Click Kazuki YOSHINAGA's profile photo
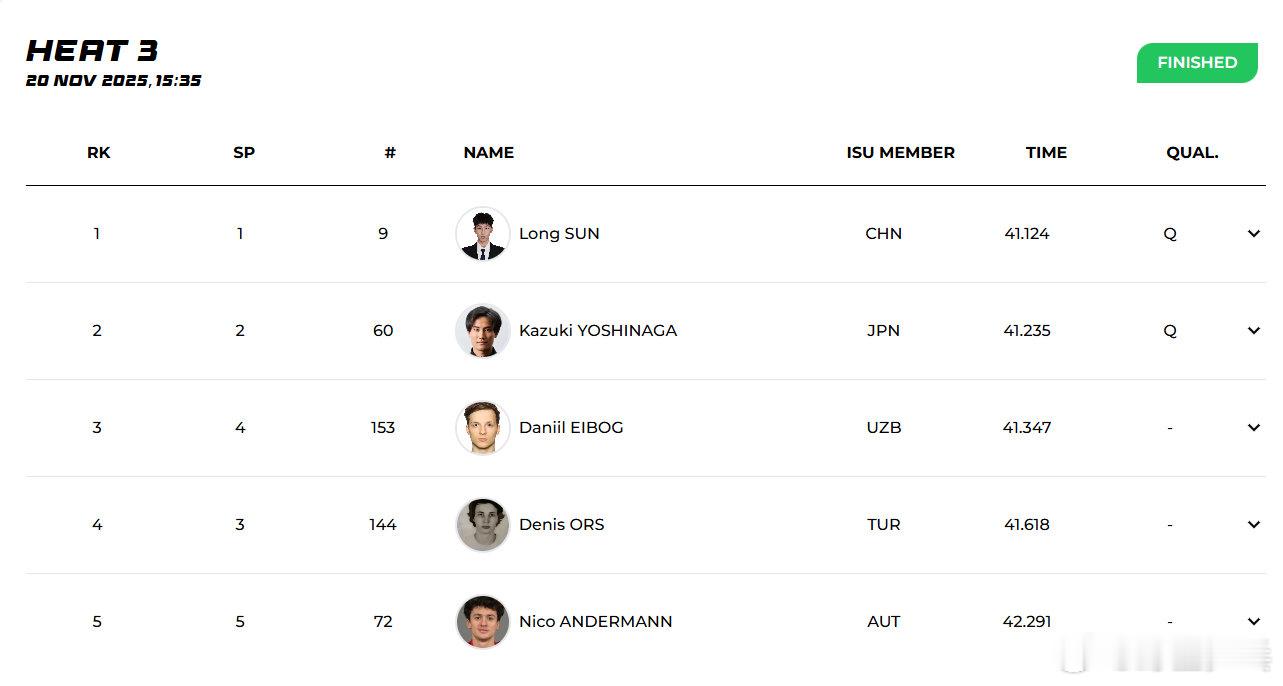Viewport: 1283px width, 686px height. click(483, 331)
